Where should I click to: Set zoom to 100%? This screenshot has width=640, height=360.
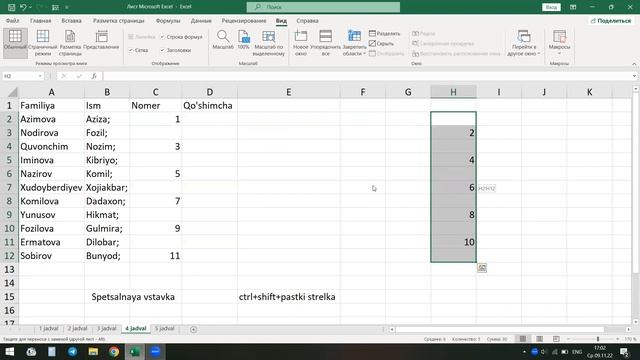click(x=244, y=40)
